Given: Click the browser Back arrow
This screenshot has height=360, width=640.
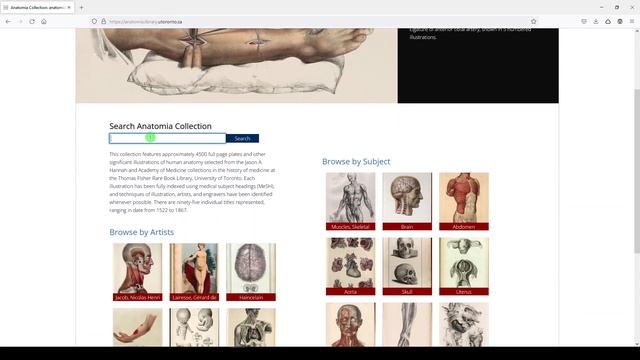Looking at the screenshot, I should pyautogui.click(x=8, y=21).
